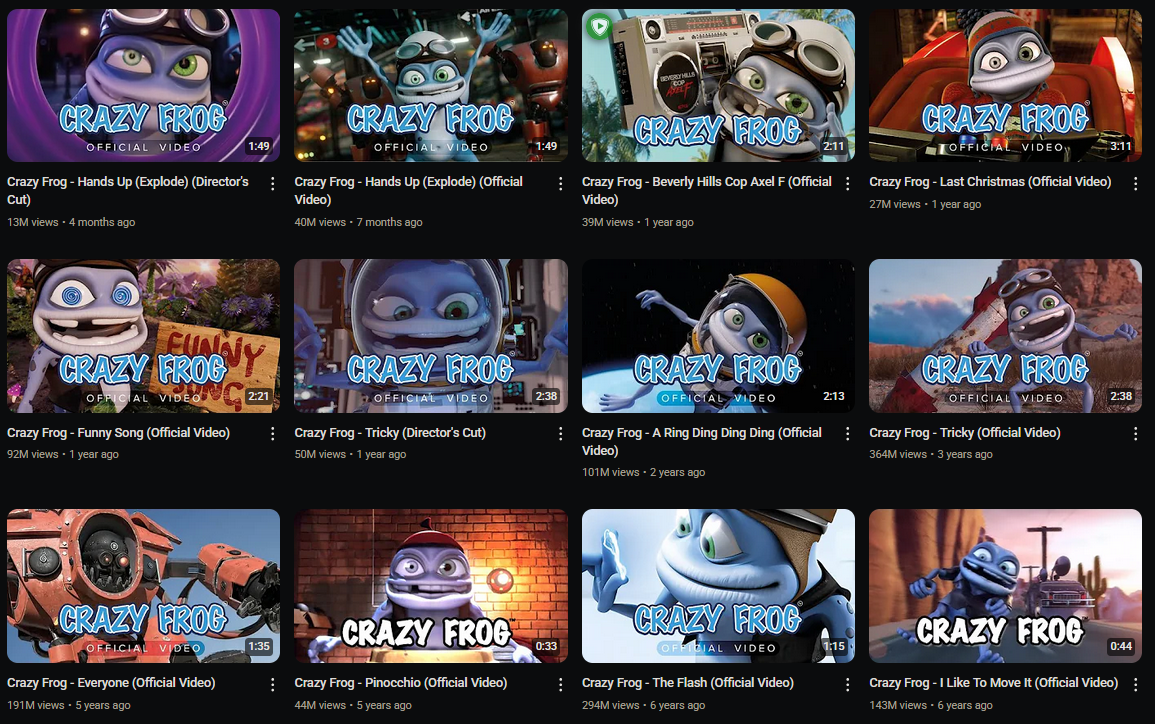The image size is (1155, 724).
Task: Click the 2:13 duration badge on A Ring Ding Ding Ding
Action: 834,396
